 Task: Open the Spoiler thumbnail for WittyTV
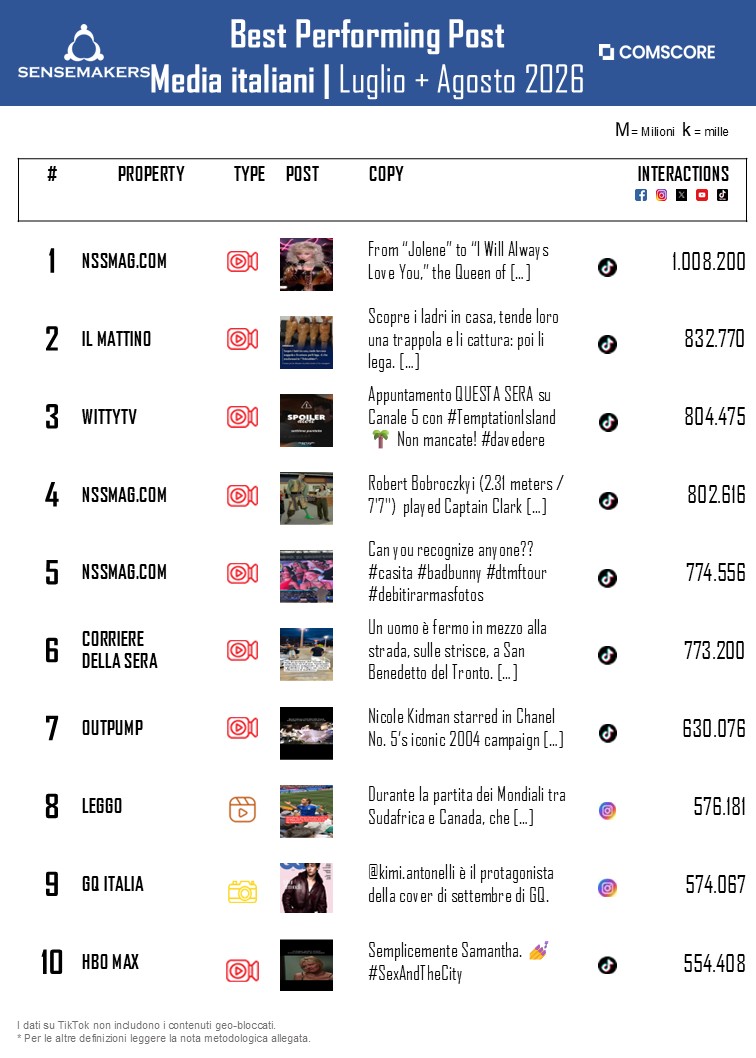pos(306,420)
